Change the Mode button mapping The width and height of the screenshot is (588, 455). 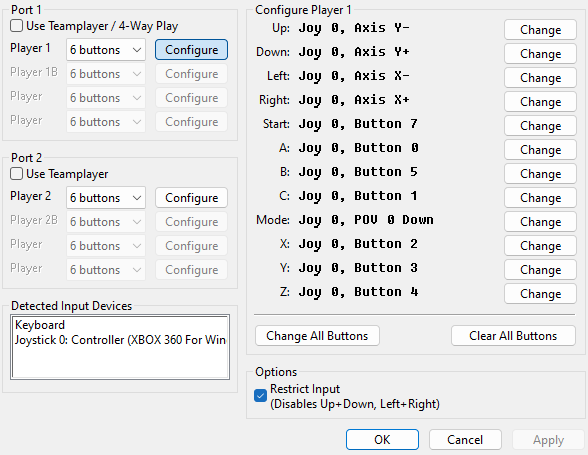point(540,222)
